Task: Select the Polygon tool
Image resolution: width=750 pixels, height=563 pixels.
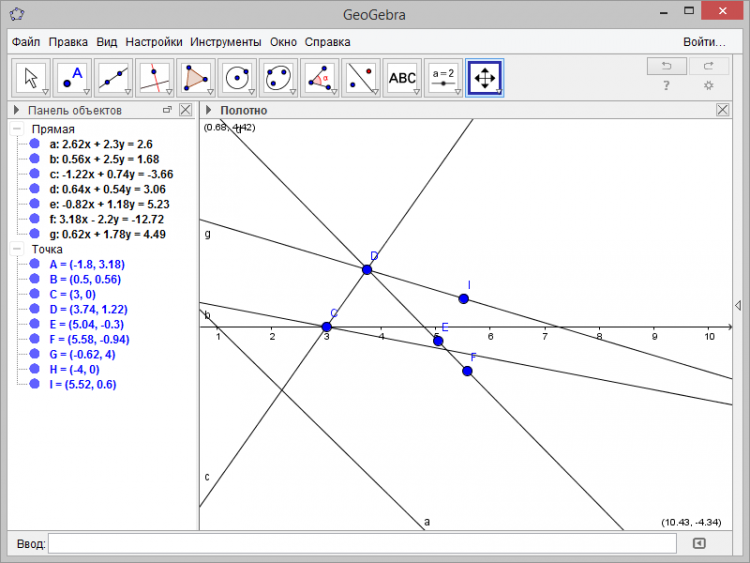Action: click(195, 77)
